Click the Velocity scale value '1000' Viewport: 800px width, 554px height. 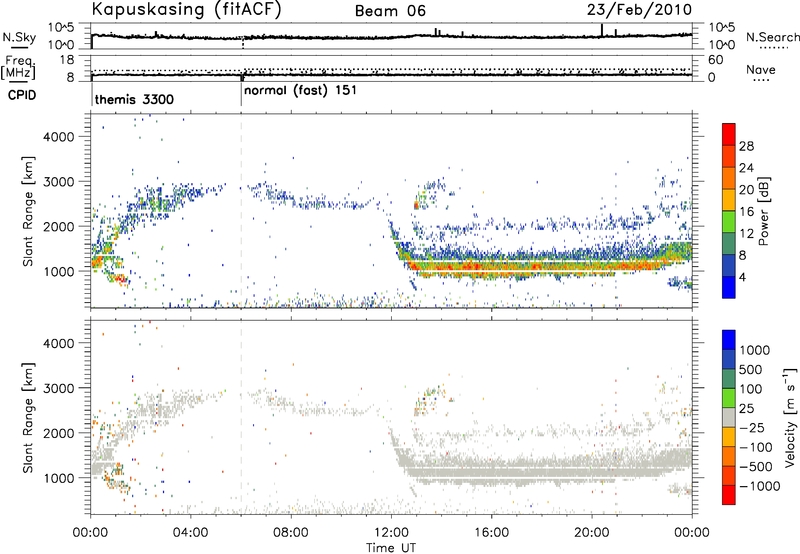click(x=754, y=350)
